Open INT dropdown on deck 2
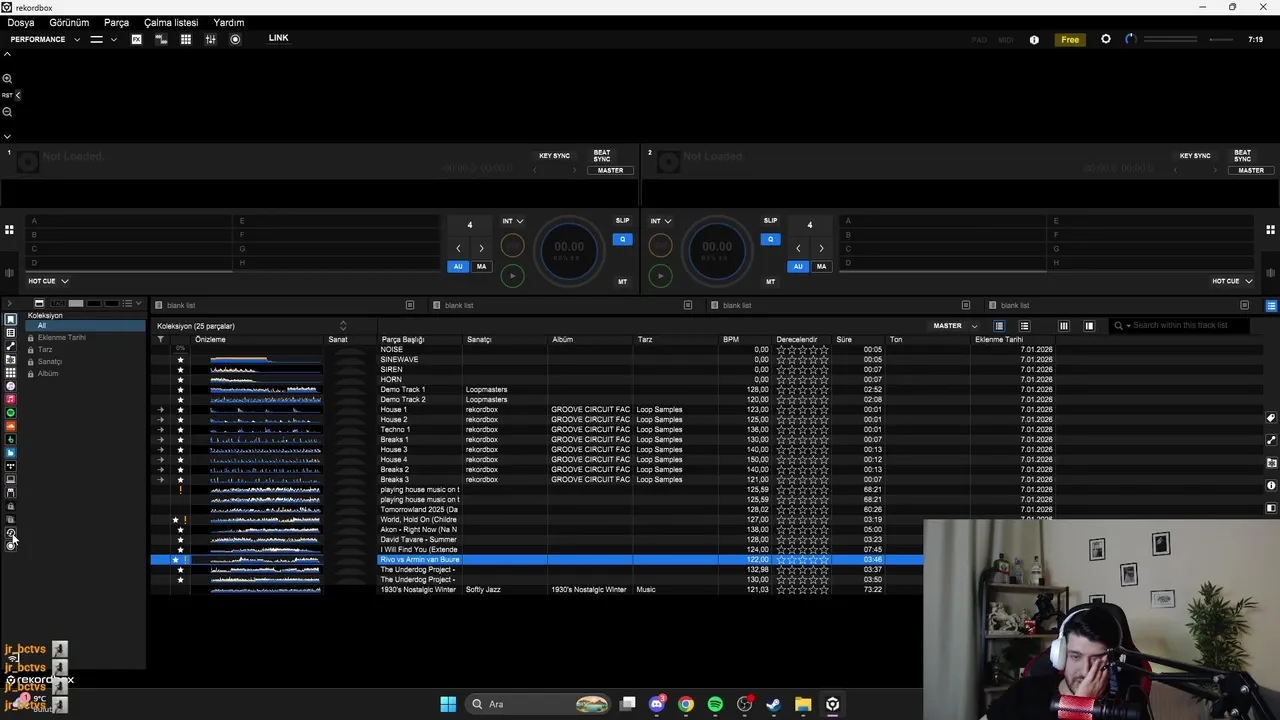 660,221
